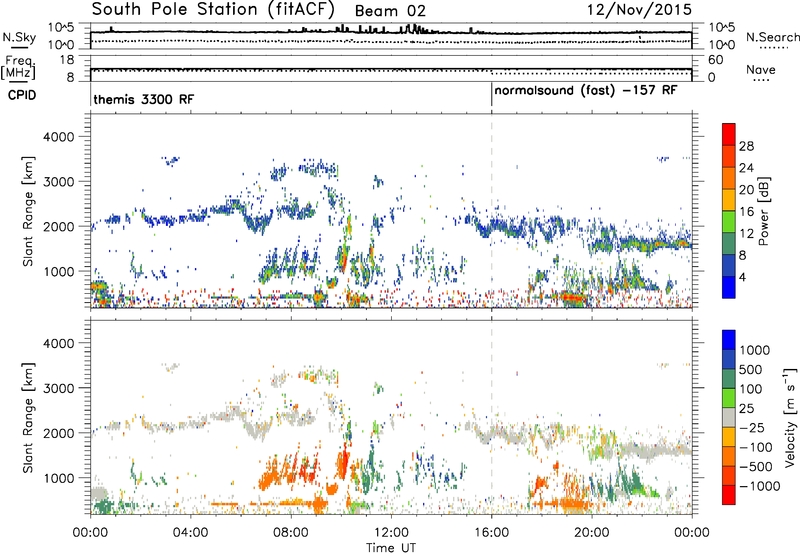This screenshot has width=800, height=554.
Task: Click the '-1000' tick on Velocity colorbar
Action: pyautogui.click(x=760, y=486)
